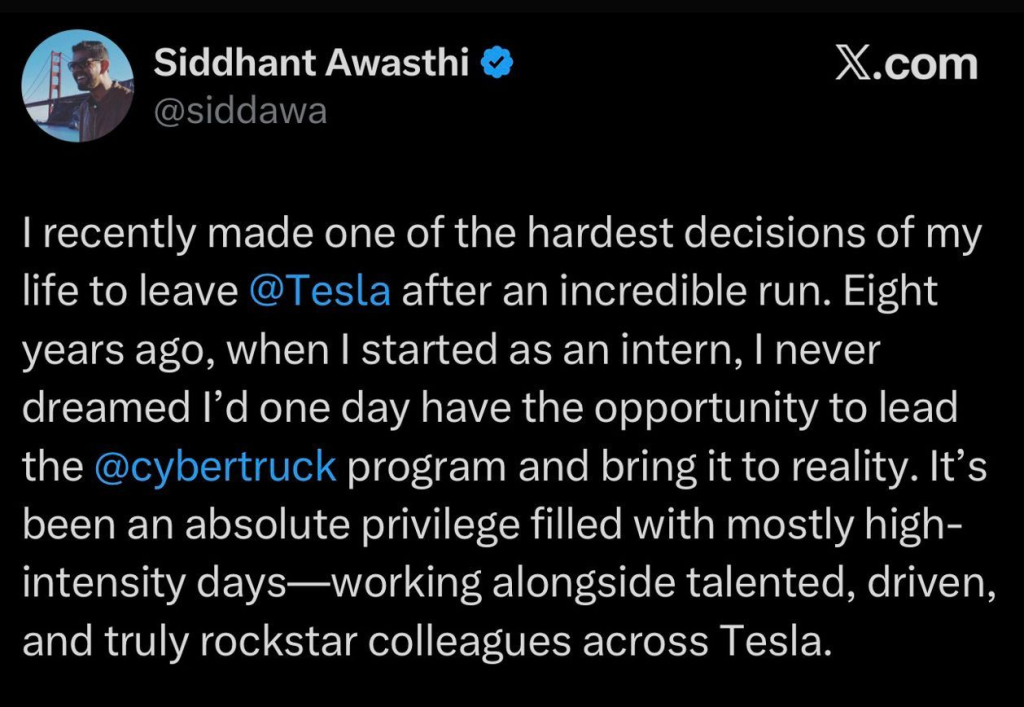Click the blue verified checkmark badge
Viewport: 1024px width, 707px height.
tap(499, 64)
